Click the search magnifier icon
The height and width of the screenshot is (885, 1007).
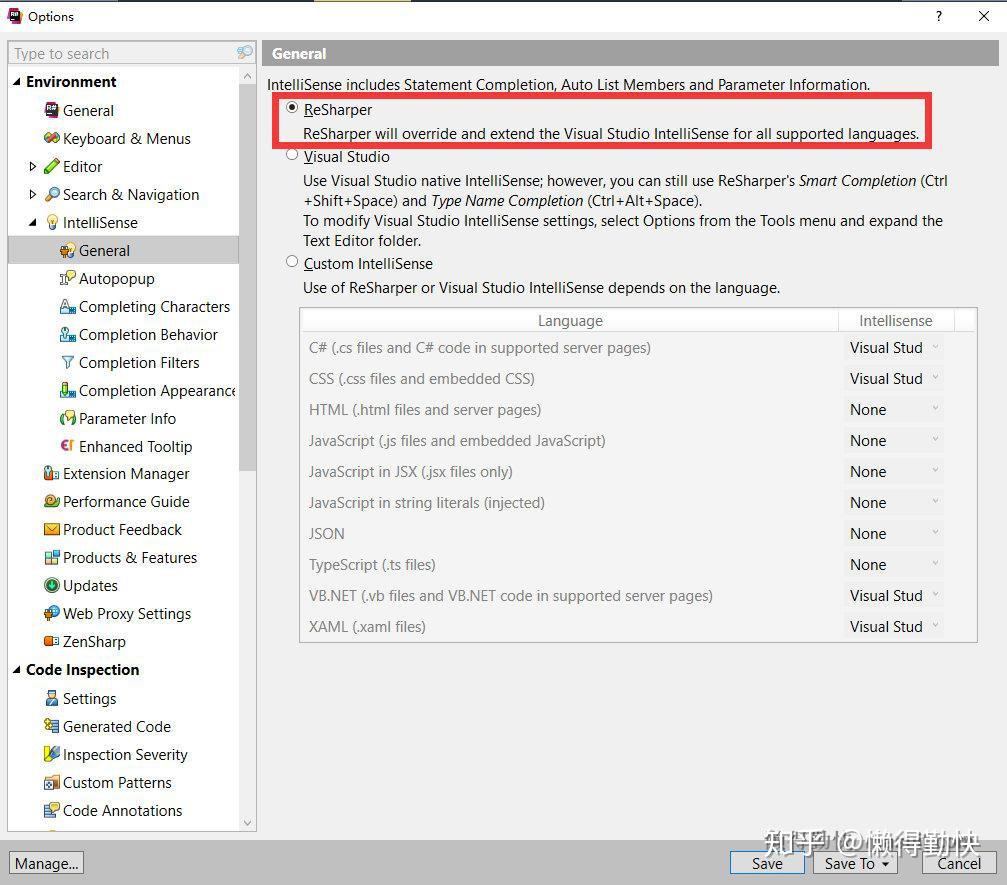pyautogui.click(x=244, y=51)
